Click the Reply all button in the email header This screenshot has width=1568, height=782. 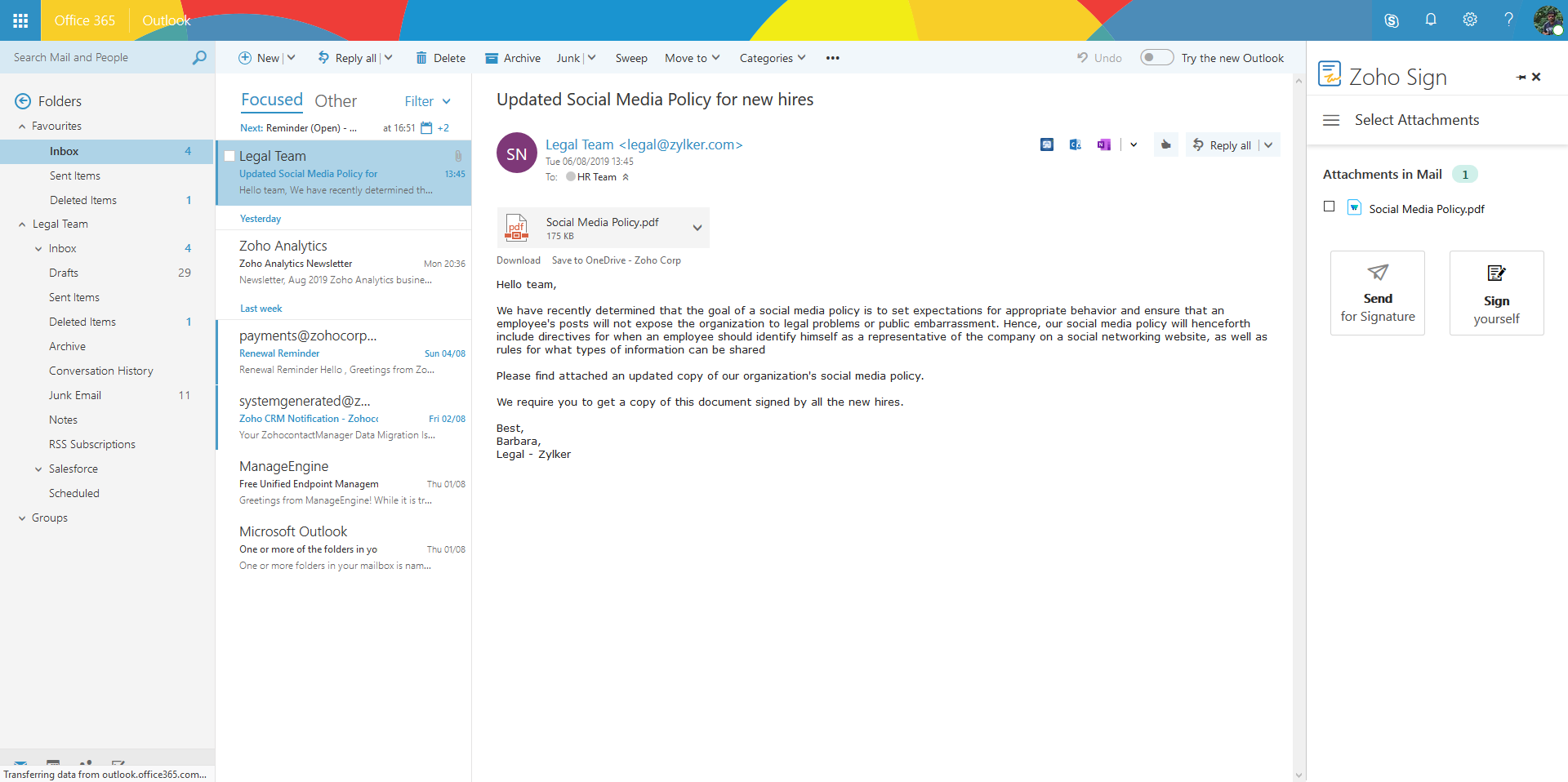point(1222,145)
